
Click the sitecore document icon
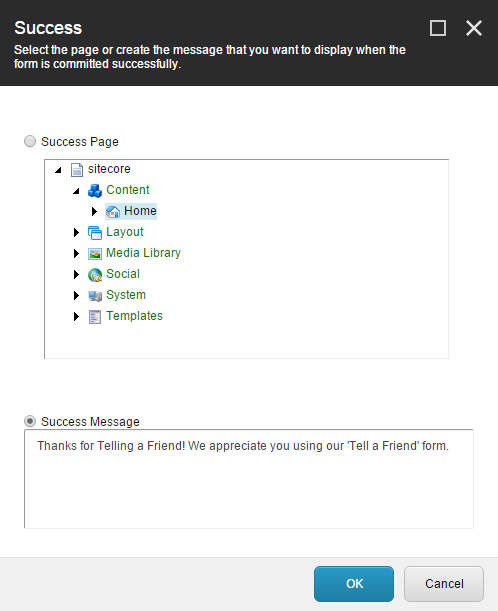point(77,170)
